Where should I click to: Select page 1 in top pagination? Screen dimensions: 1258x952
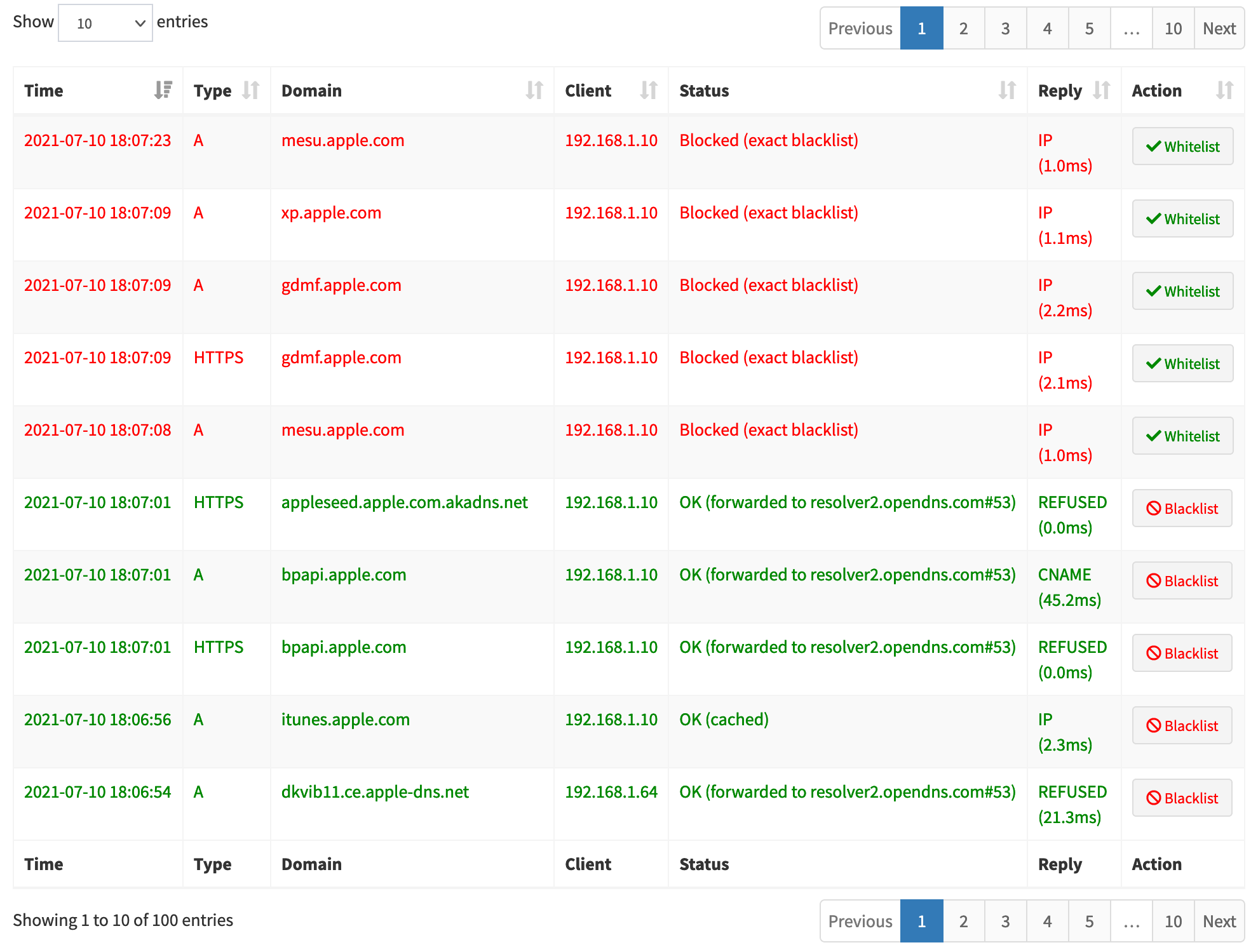coord(922,28)
